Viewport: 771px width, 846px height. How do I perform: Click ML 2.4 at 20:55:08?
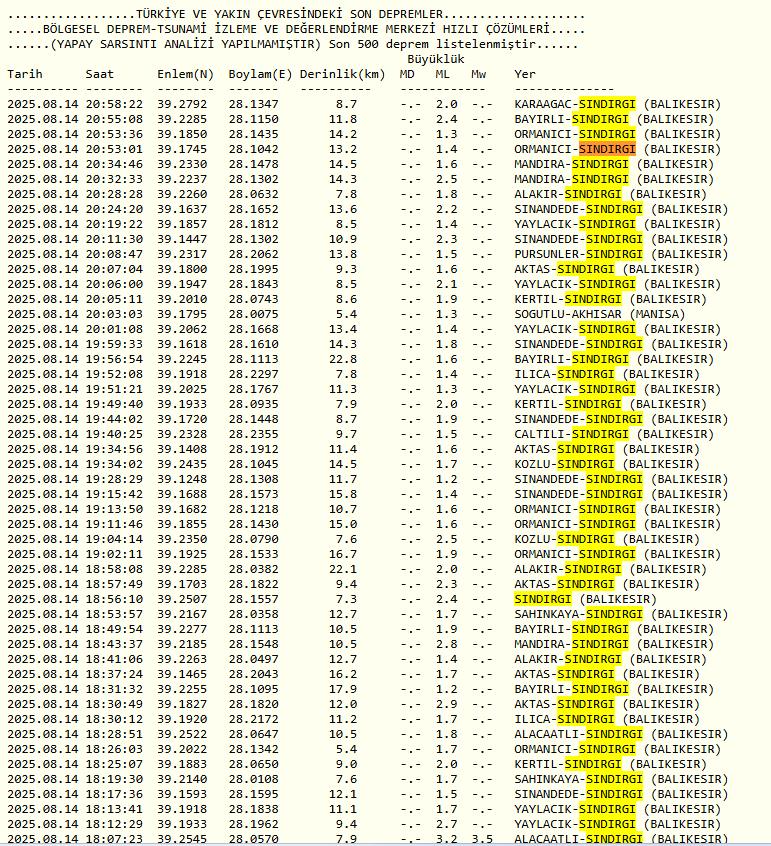446,119
